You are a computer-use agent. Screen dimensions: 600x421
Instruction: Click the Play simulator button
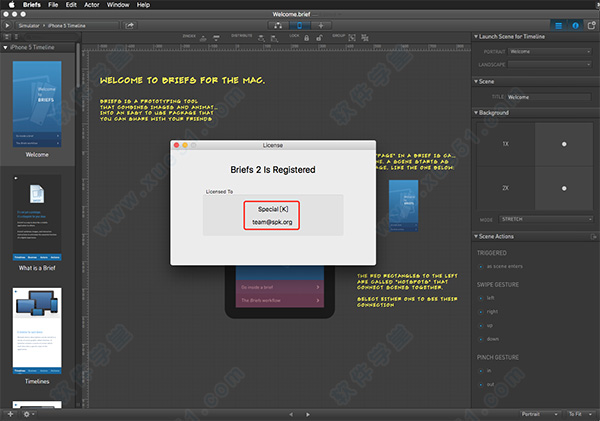(x=7, y=25)
